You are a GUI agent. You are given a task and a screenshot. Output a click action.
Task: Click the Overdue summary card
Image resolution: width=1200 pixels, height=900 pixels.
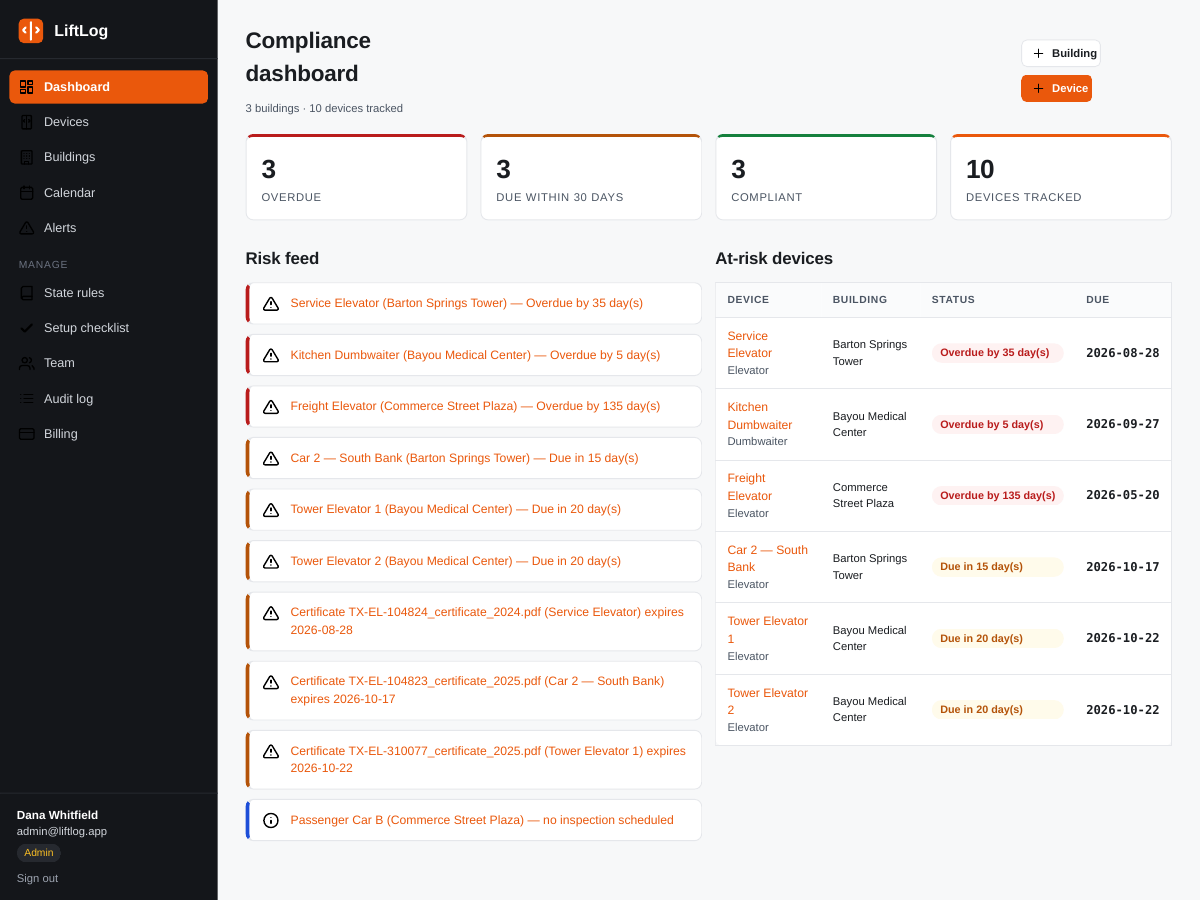[356, 177]
